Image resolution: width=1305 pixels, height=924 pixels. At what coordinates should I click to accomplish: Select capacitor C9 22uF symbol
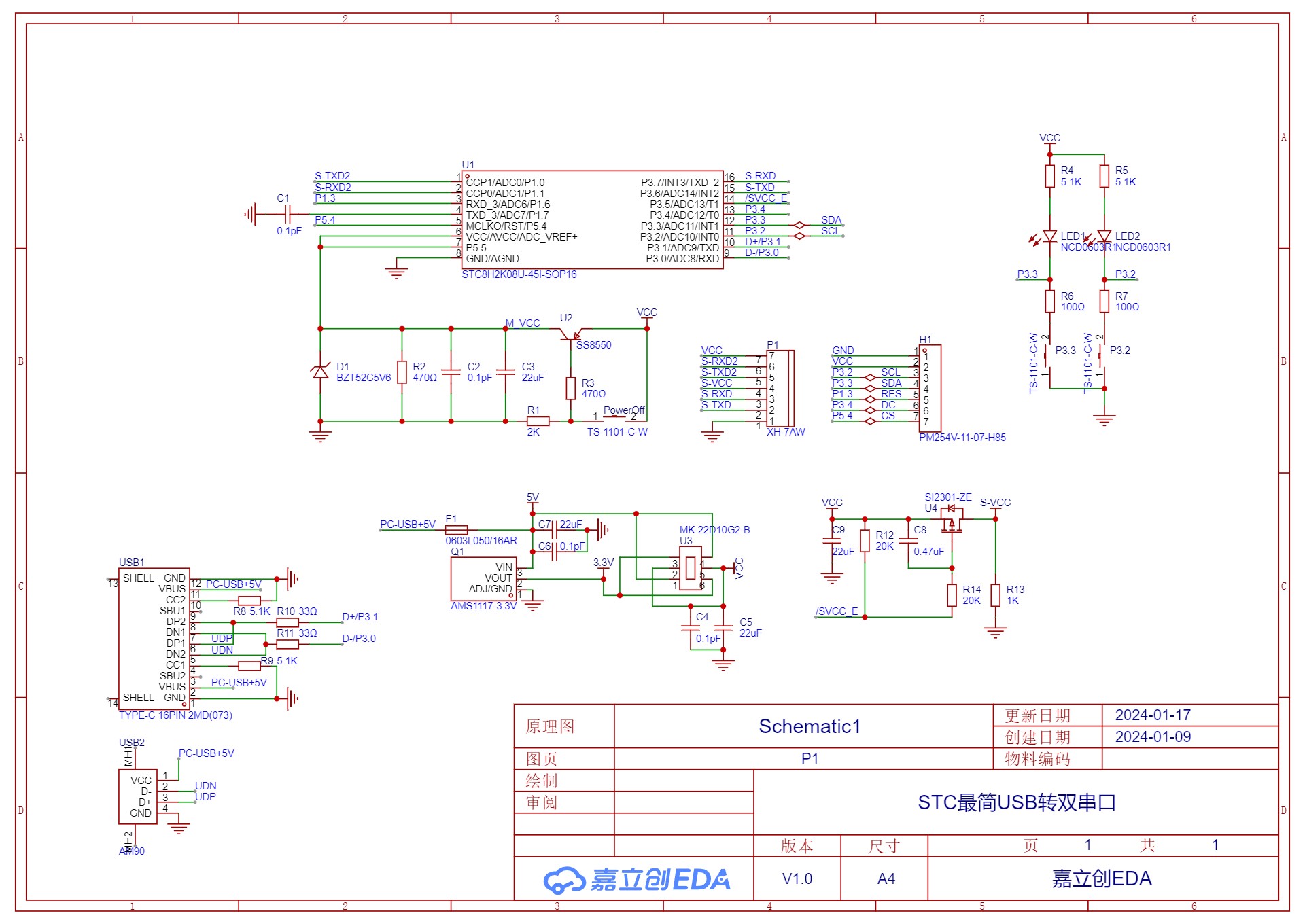832,541
